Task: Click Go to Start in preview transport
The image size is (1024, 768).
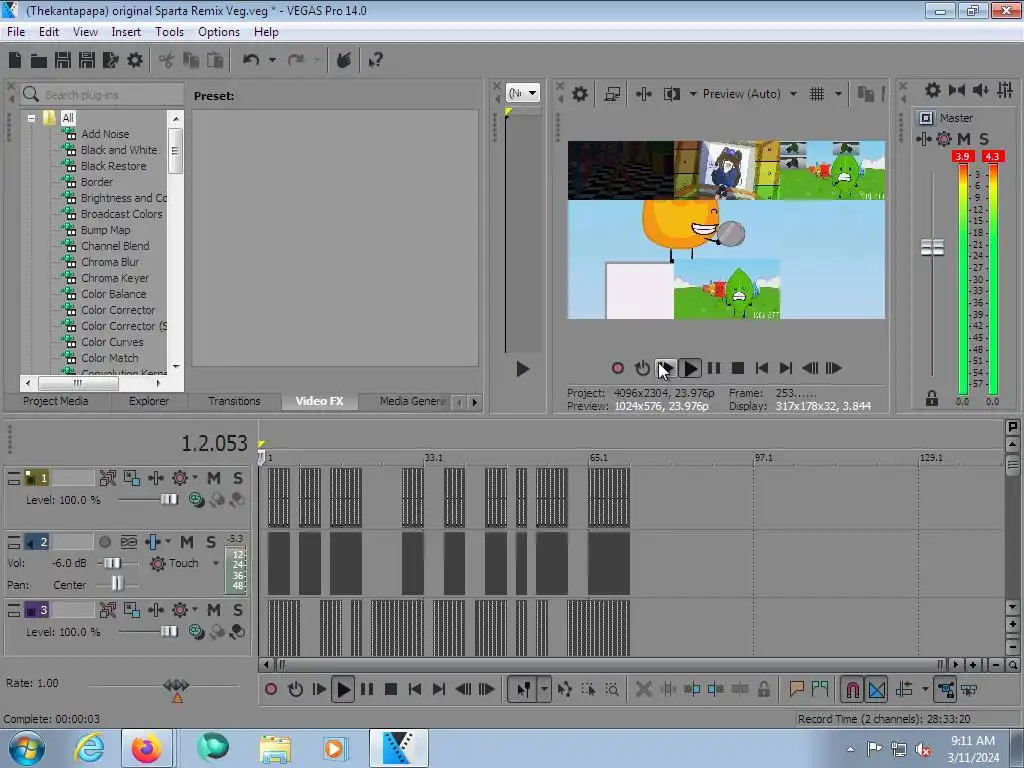Action: [x=761, y=368]
